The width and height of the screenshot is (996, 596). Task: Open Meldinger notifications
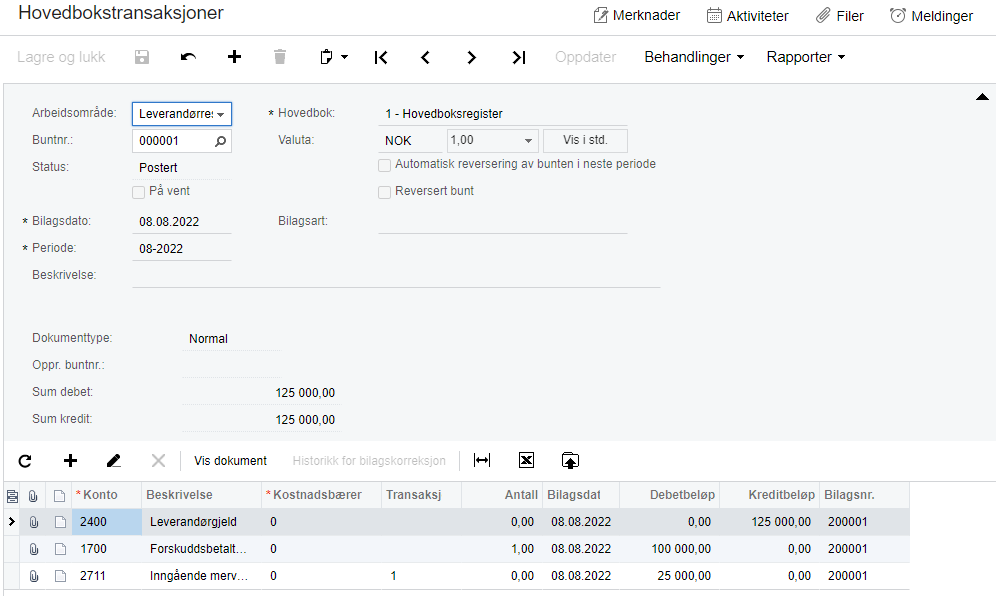(x=931, y=15)
